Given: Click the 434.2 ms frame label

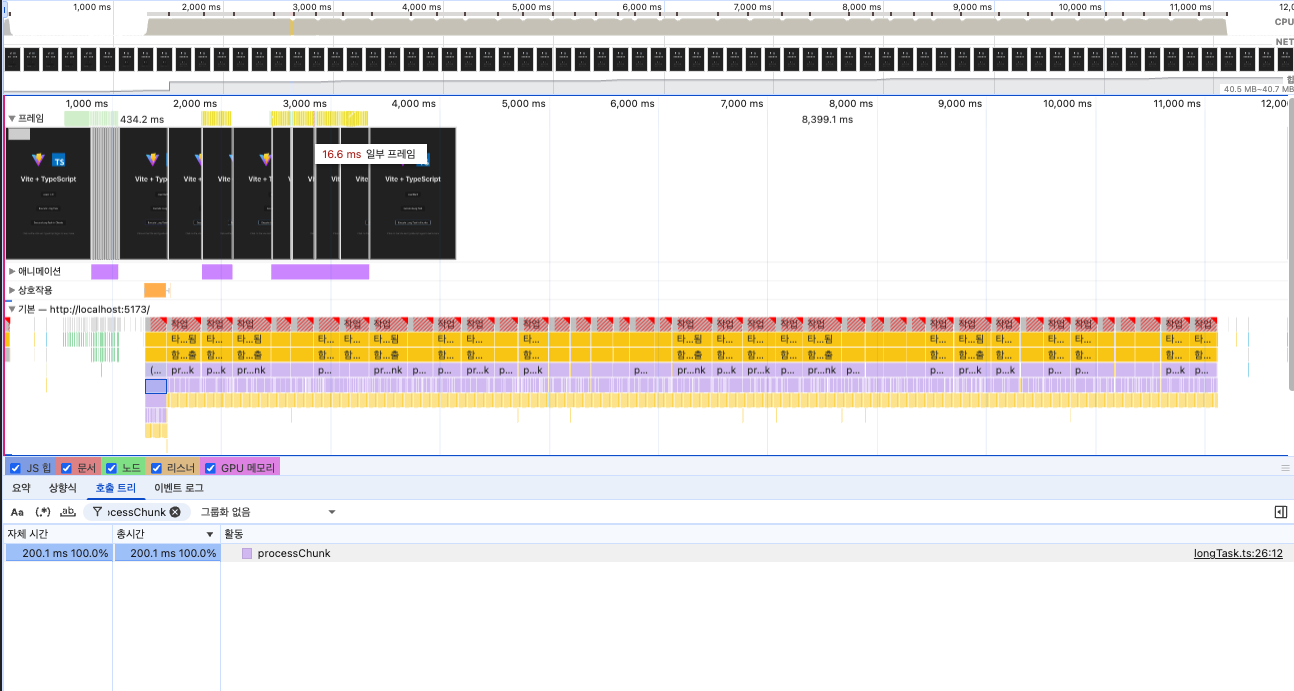Looking at the screenshot, I should (142, 119).
